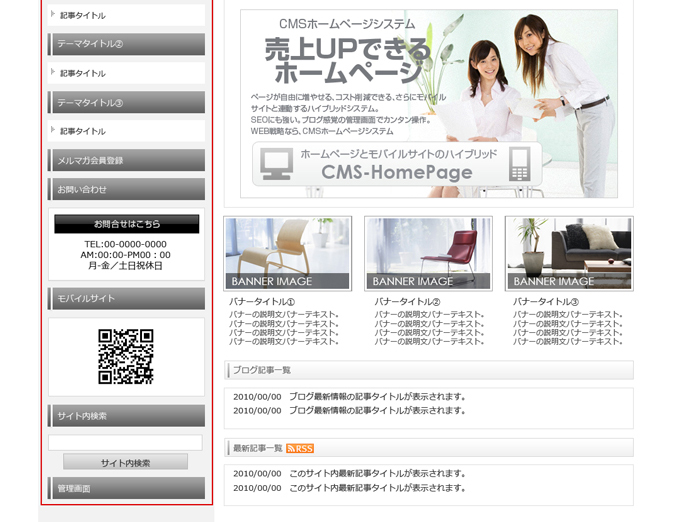
Task: Click into the site search text field
Action: (x=125, y=442)
